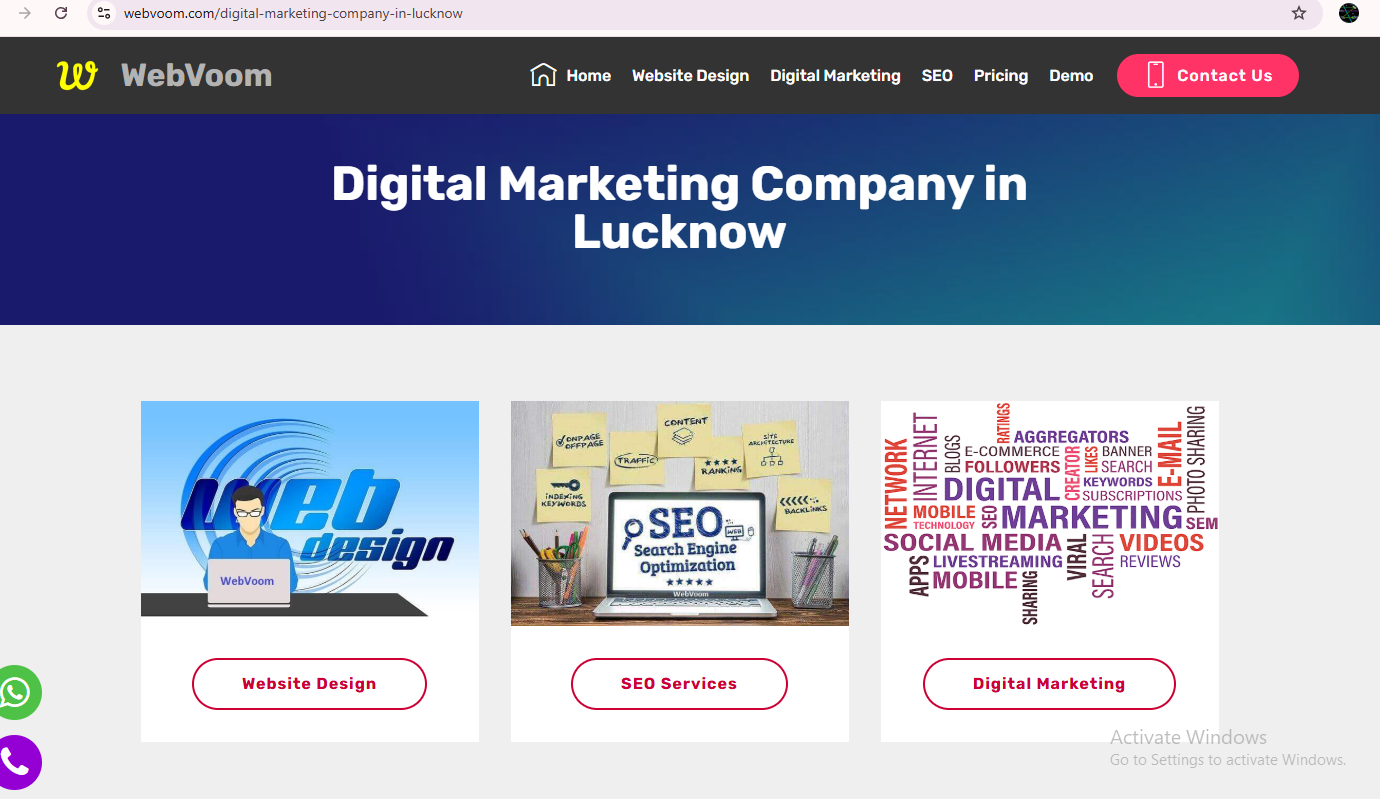Click the SEO Services button
Image resolution: width=1380 pixels, height=799 pixels.
coord(679,684)
